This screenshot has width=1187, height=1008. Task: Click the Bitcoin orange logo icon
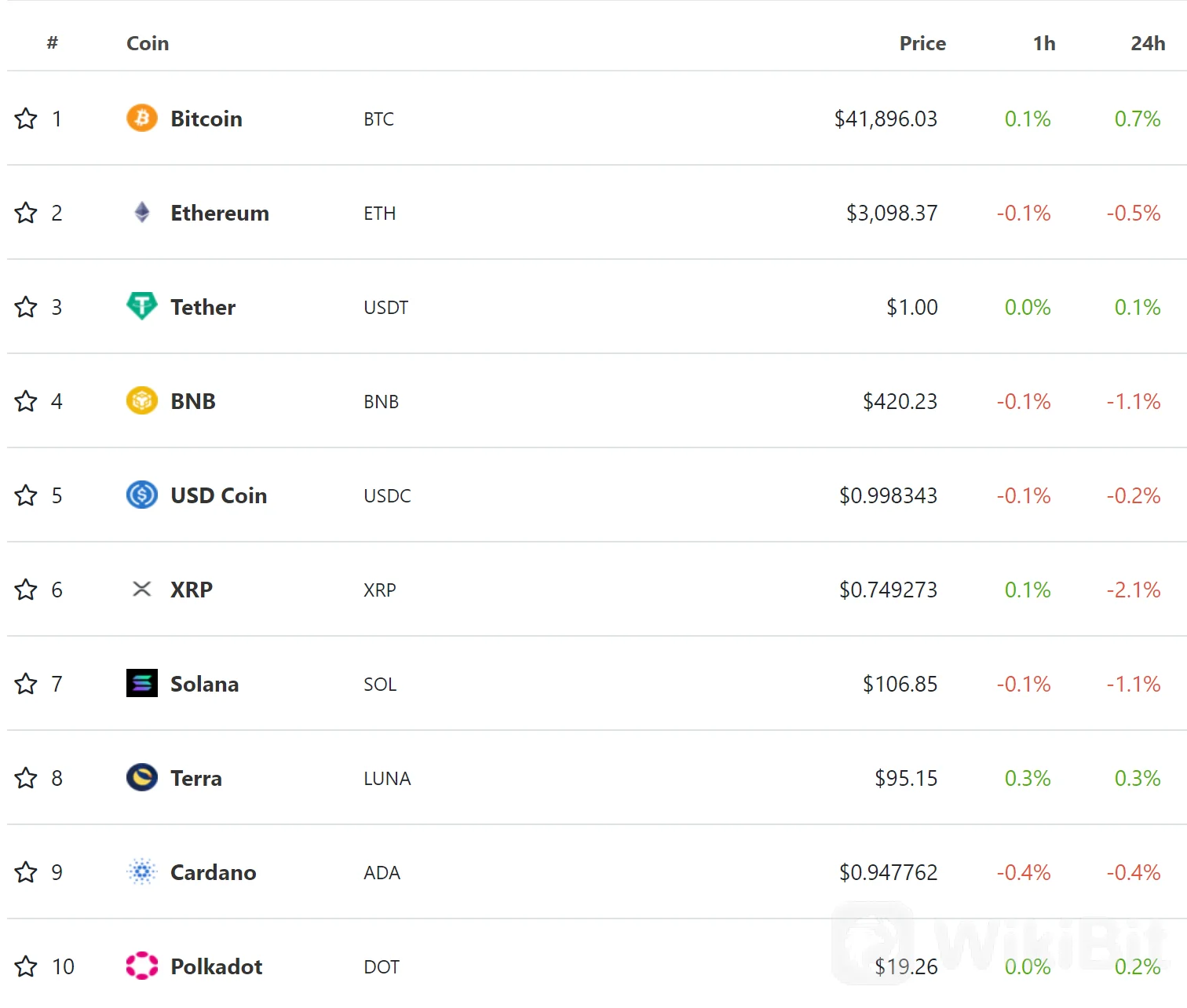pos(142,118)
